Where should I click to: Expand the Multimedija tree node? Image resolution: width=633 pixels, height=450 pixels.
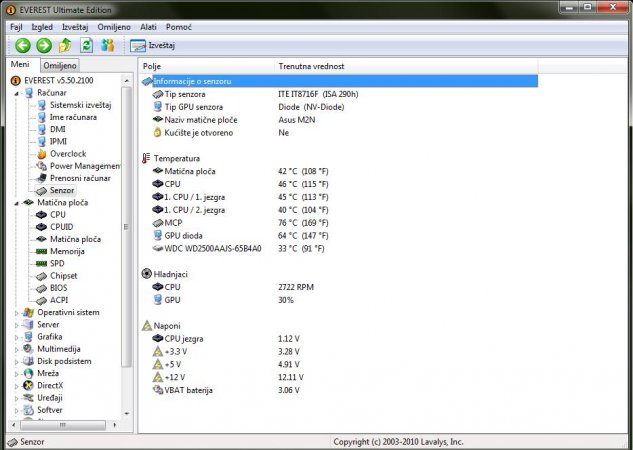pyautogui.click(x=17, y=350)
